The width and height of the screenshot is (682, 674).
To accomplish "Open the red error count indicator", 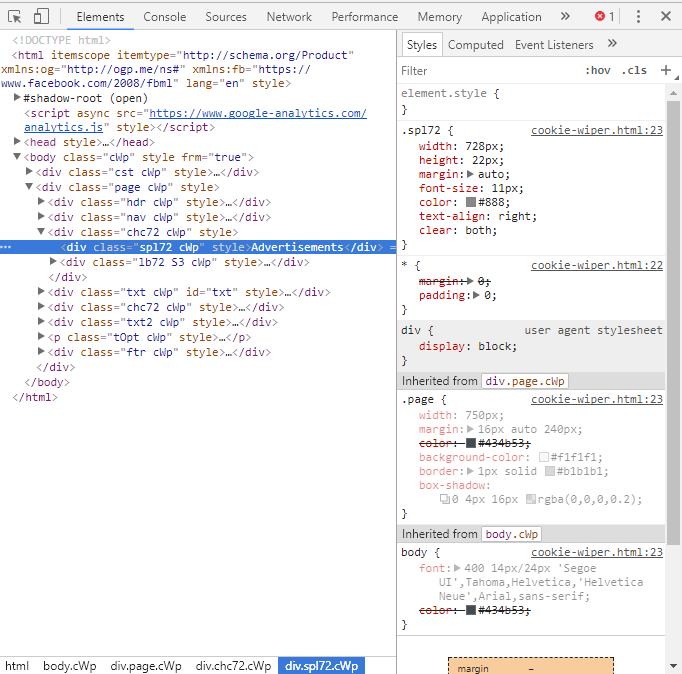I will 605,17.
